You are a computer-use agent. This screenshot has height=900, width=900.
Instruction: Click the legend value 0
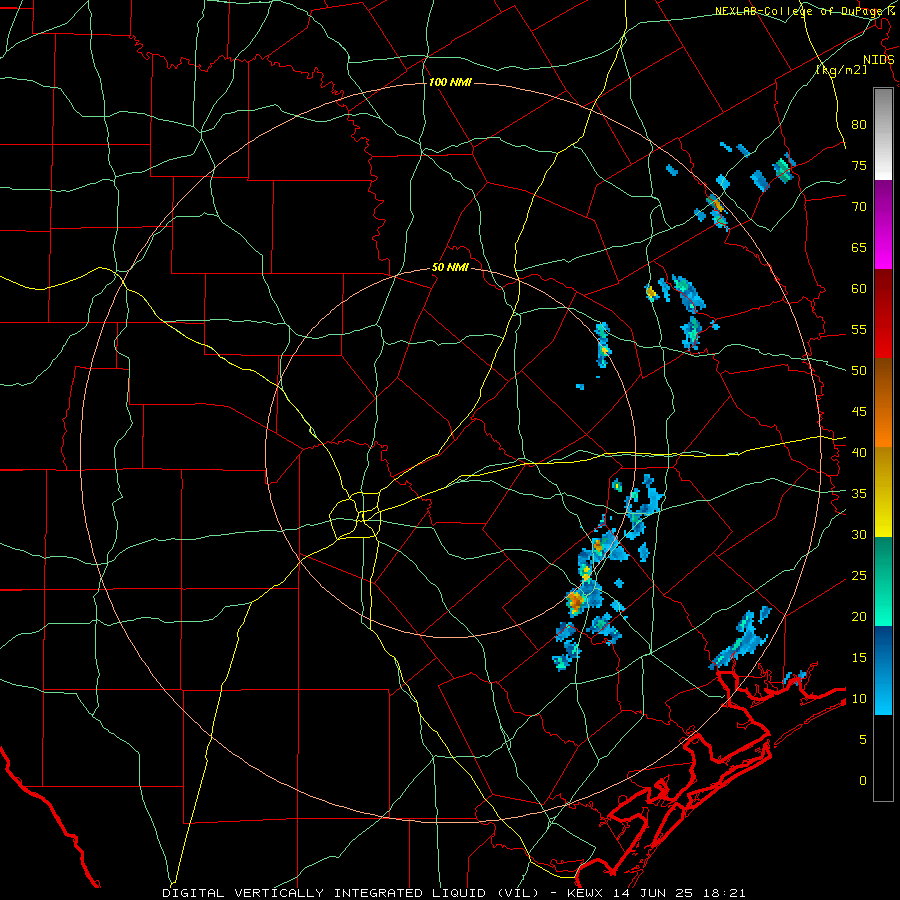pos(863,781)
